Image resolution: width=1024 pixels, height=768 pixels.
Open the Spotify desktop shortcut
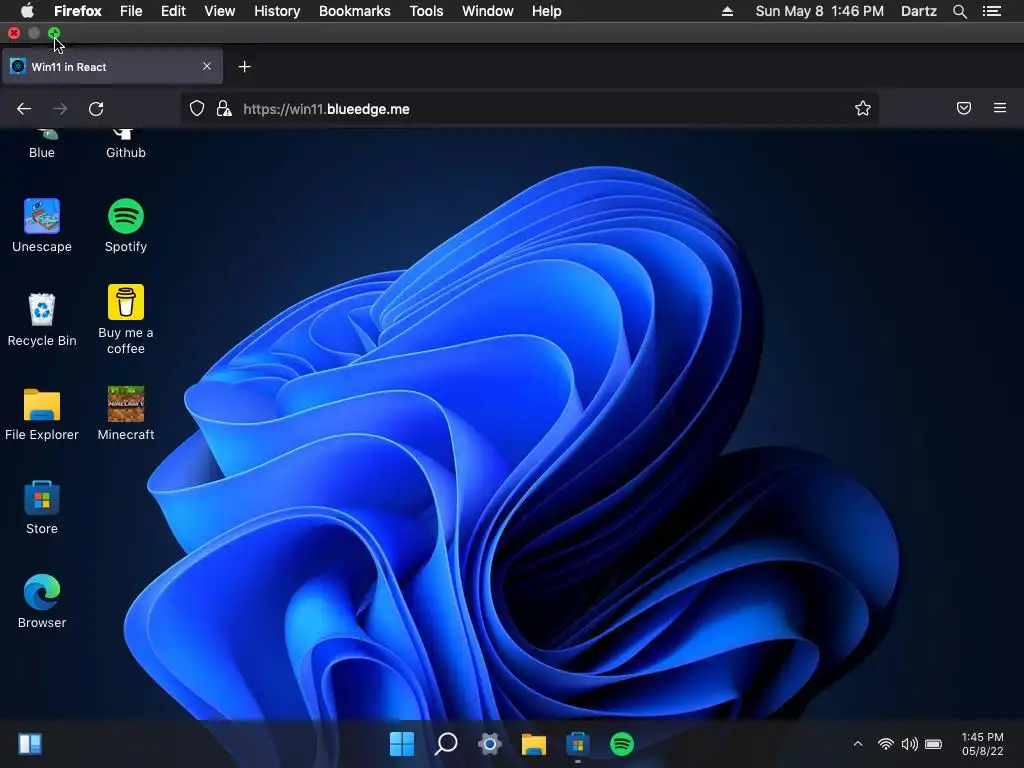click(125, 226)
